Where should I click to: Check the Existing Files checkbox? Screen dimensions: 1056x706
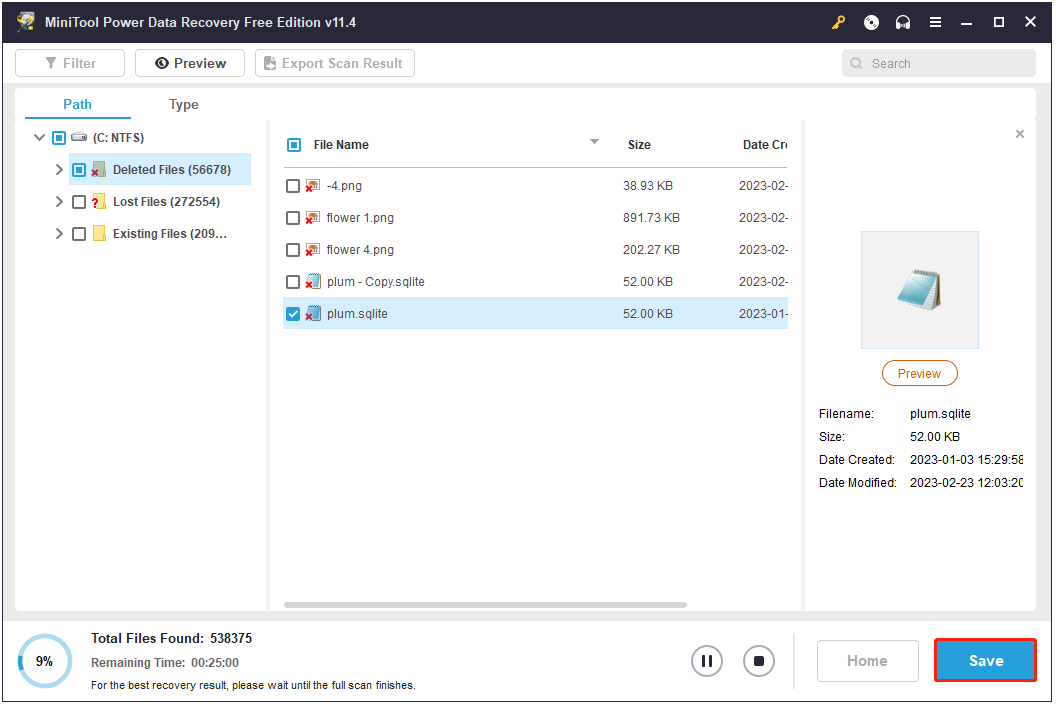[x=79, y=234]
